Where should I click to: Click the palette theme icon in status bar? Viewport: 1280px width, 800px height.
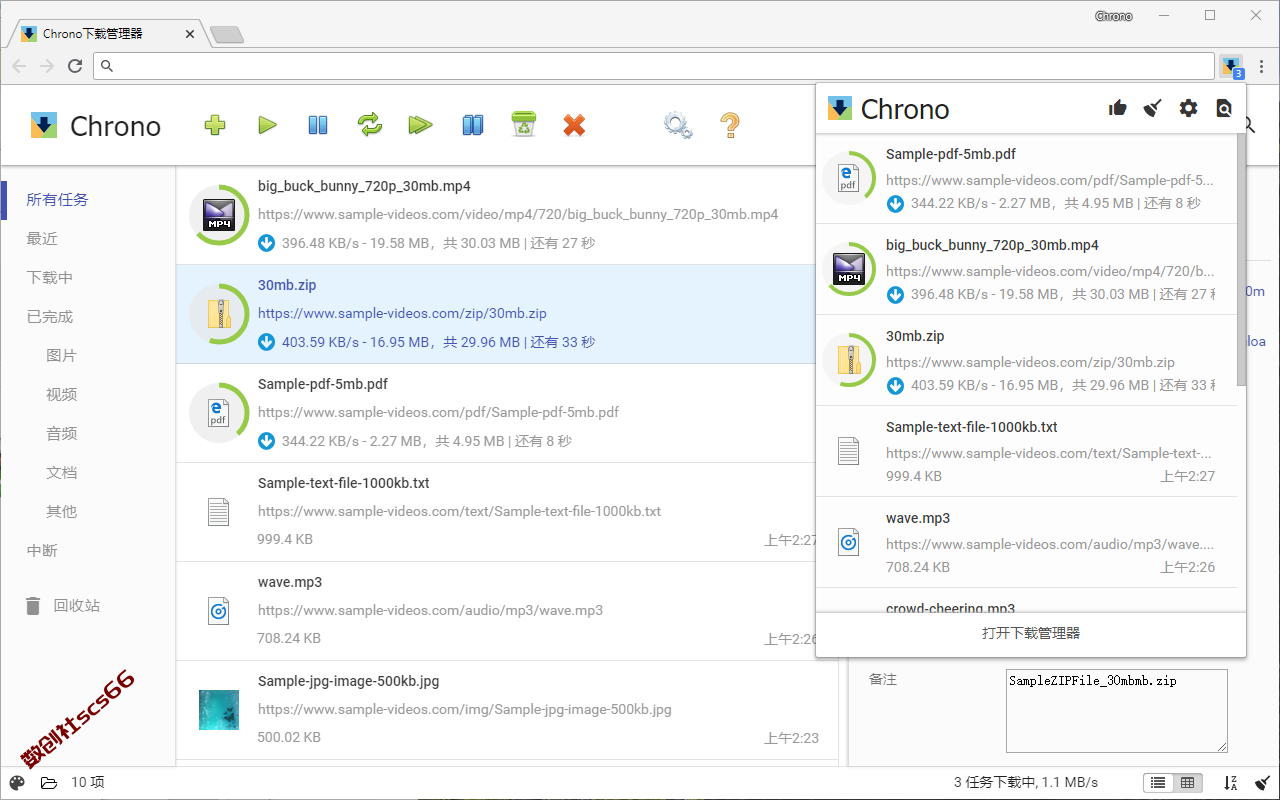pos(17,783)
